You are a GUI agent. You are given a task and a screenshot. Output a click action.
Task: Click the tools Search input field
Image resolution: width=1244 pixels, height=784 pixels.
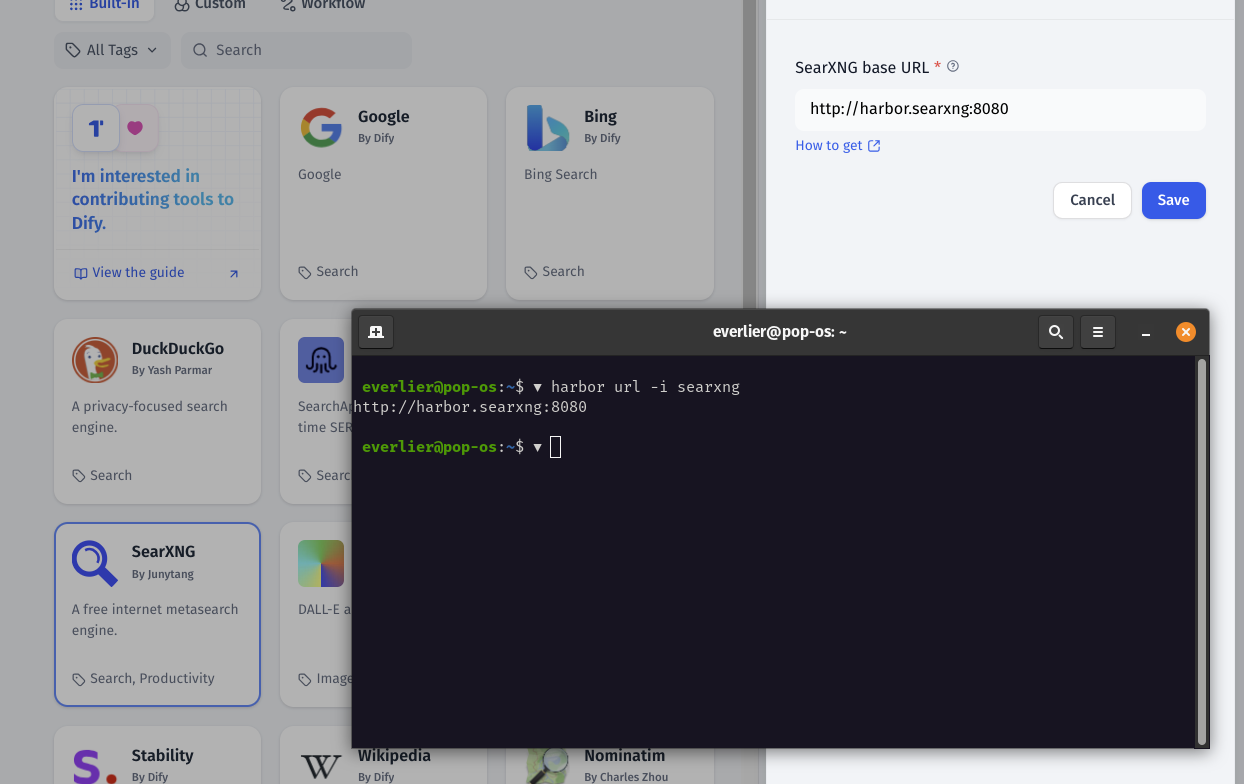pyautogui.click(x=296, y=50)
